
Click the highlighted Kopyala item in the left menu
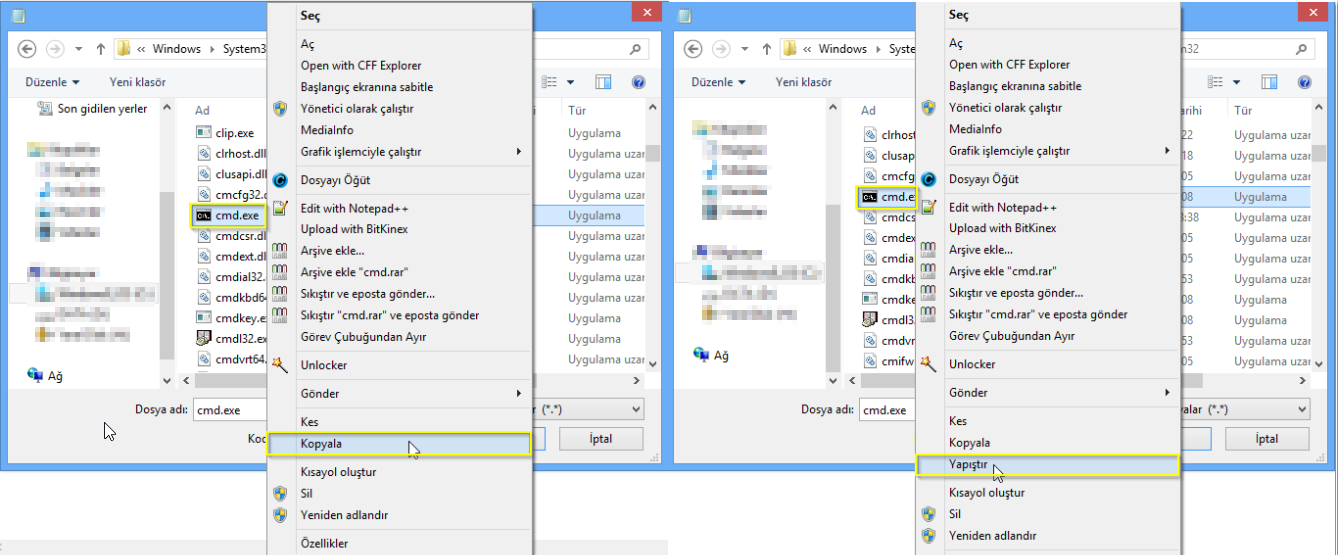[398, 443]
